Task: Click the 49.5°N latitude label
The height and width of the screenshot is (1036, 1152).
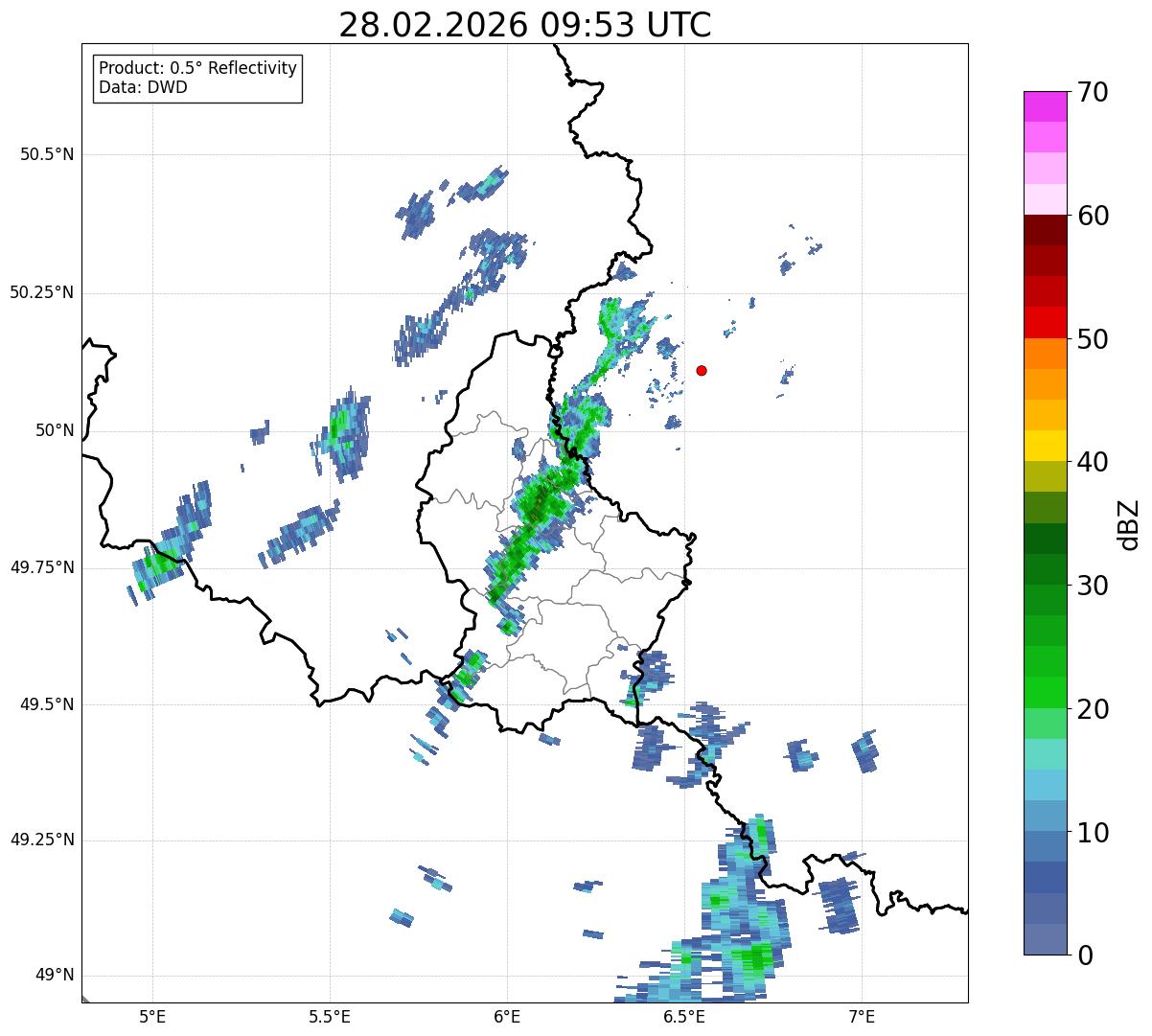Action: point(47,704)
